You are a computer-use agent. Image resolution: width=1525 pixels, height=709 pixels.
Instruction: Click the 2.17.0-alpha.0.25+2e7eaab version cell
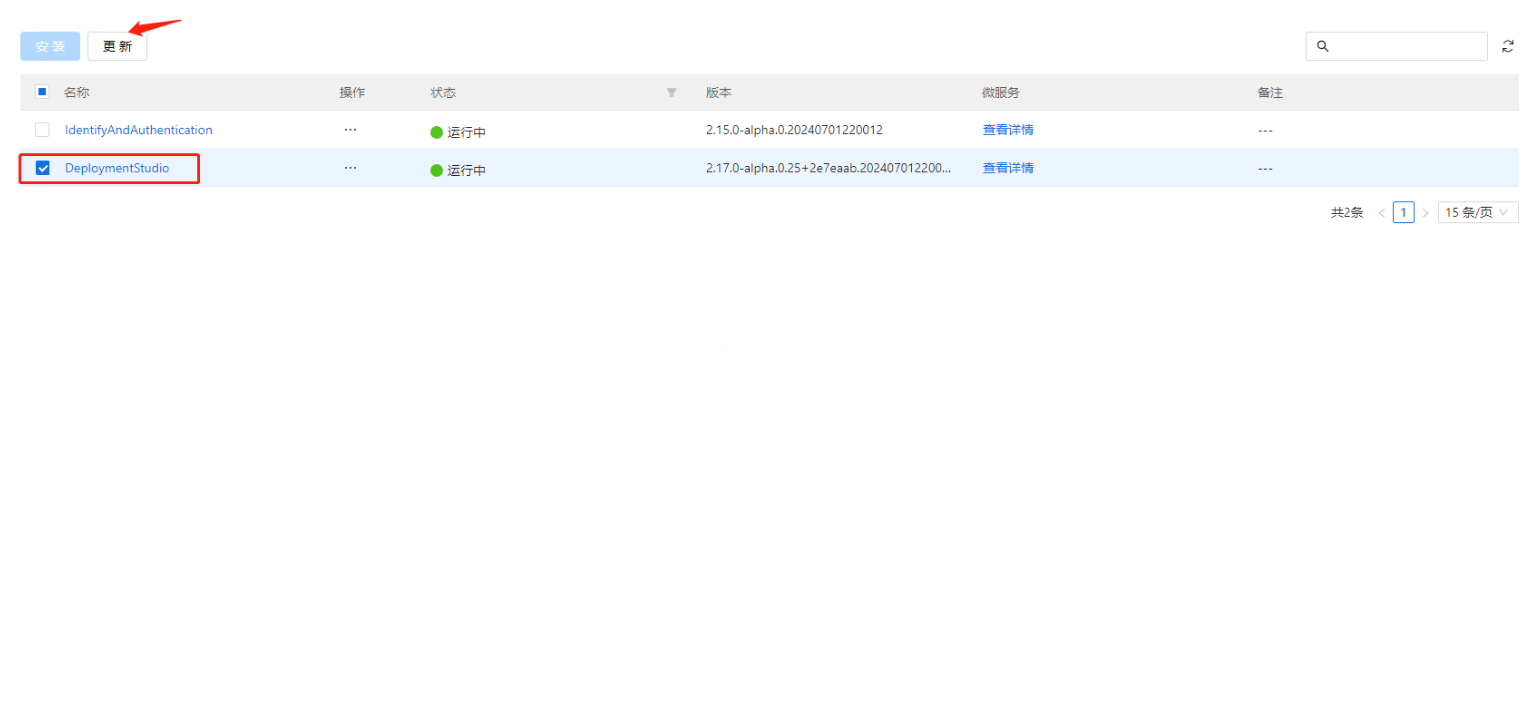pyautogui.click(x=828, y=168)
